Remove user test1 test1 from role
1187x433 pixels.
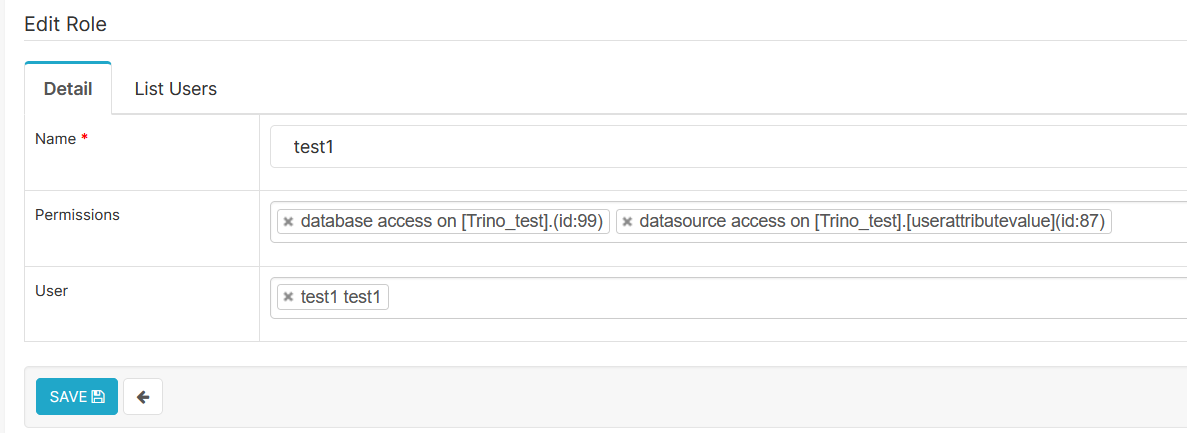coord(288,297)
